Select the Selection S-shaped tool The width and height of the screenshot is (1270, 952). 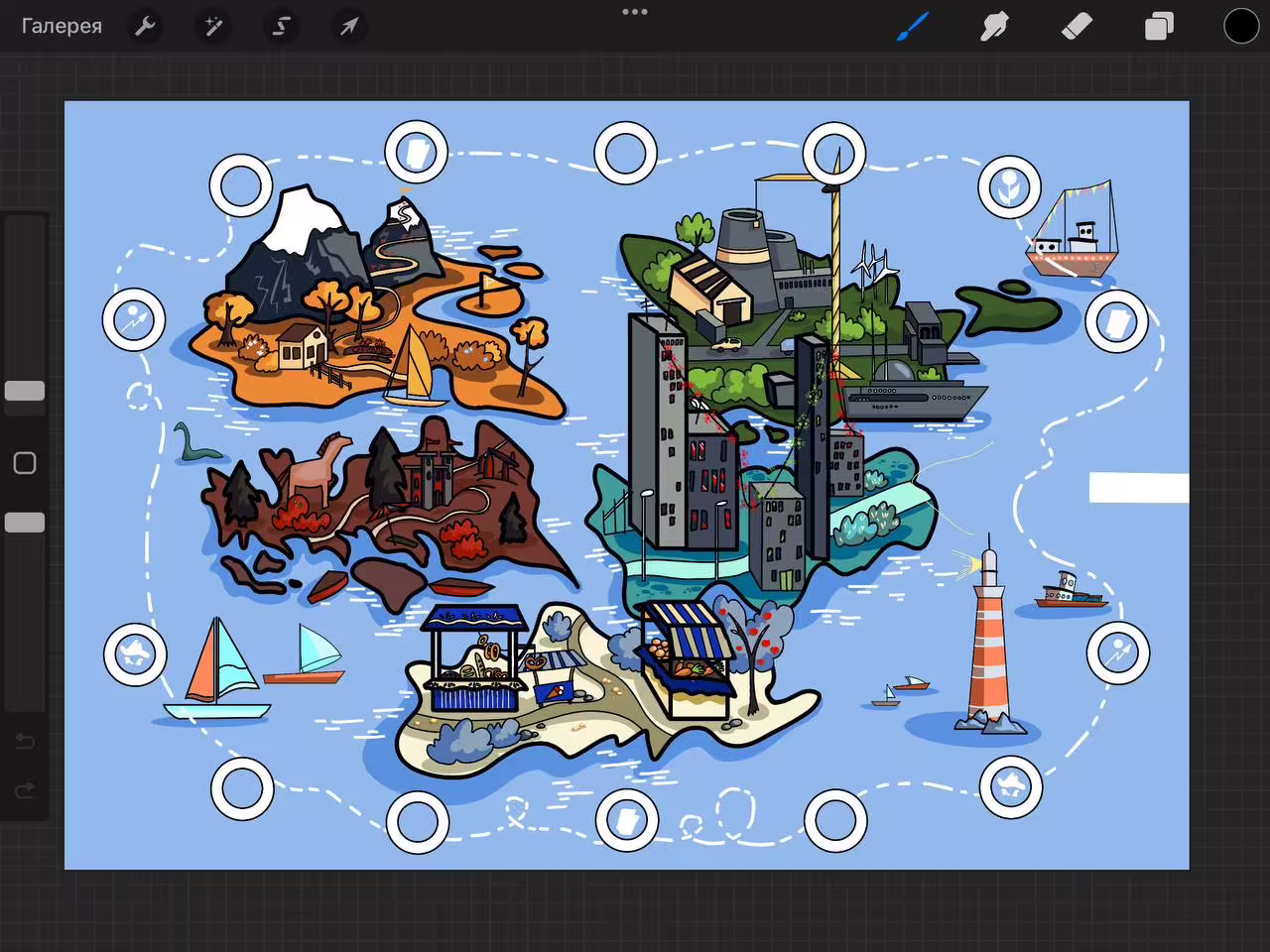[x=281, y=26]
